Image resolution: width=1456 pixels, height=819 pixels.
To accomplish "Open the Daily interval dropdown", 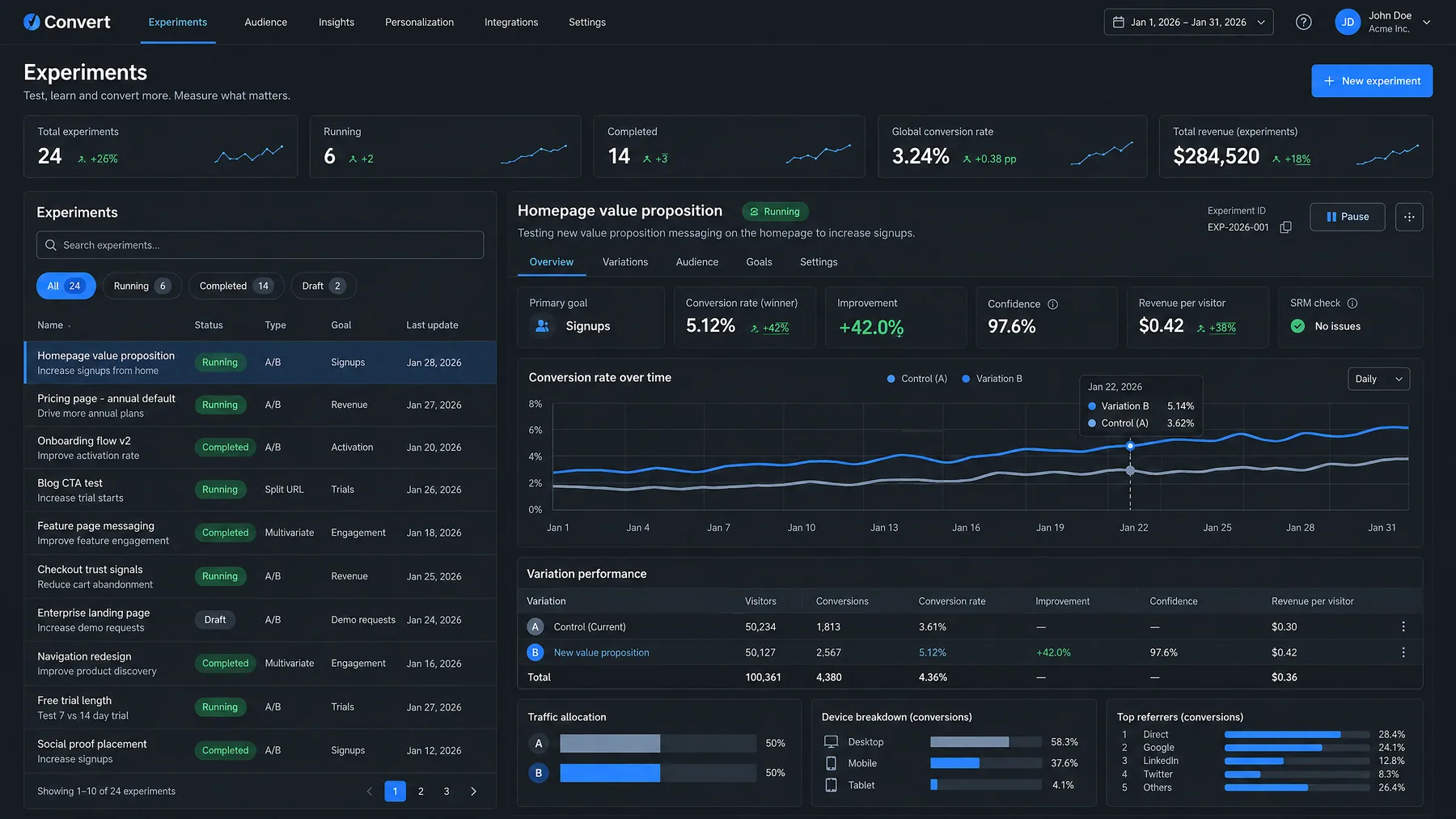I will coord(1378,379).
